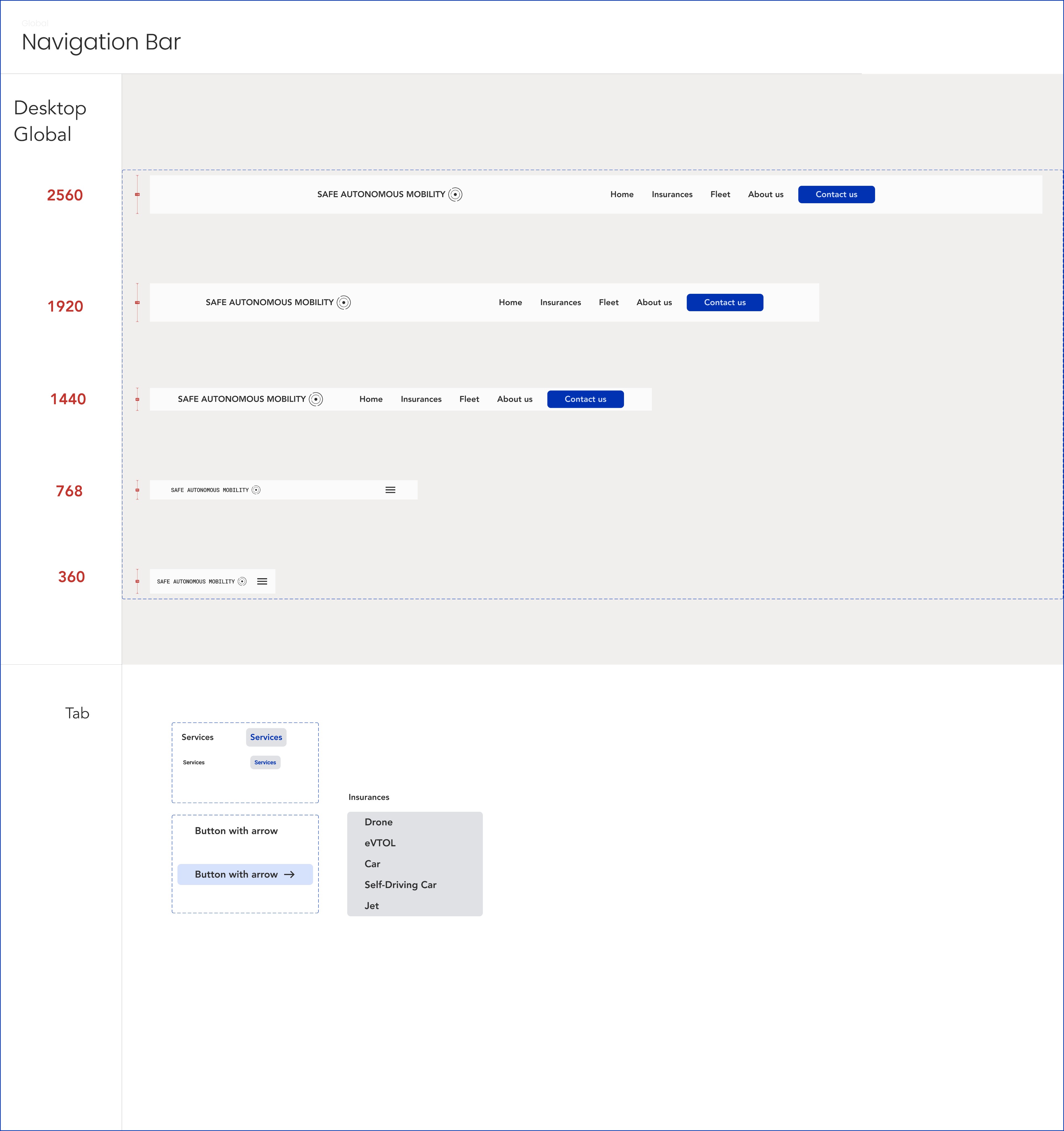Viewport: 1064px width, 1131px height.
Task: Click the plain Button with arrow variant
Action: tap(236, 831)
